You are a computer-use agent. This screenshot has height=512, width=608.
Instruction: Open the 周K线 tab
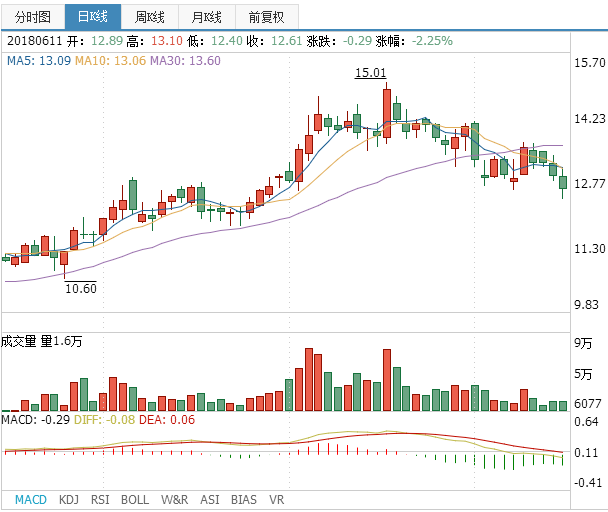click(150, 17)
